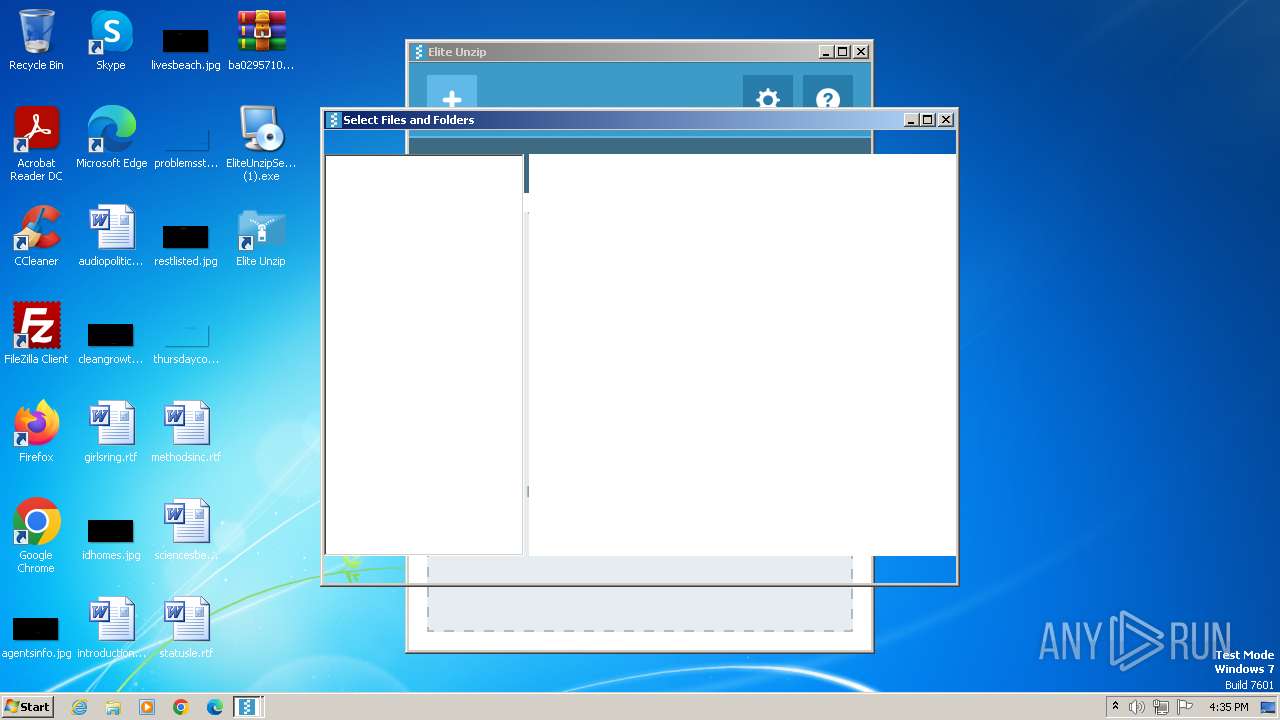
Task: Open the methodsinc.rtf document
Action: pyautogui.click(x=186, y=432)
